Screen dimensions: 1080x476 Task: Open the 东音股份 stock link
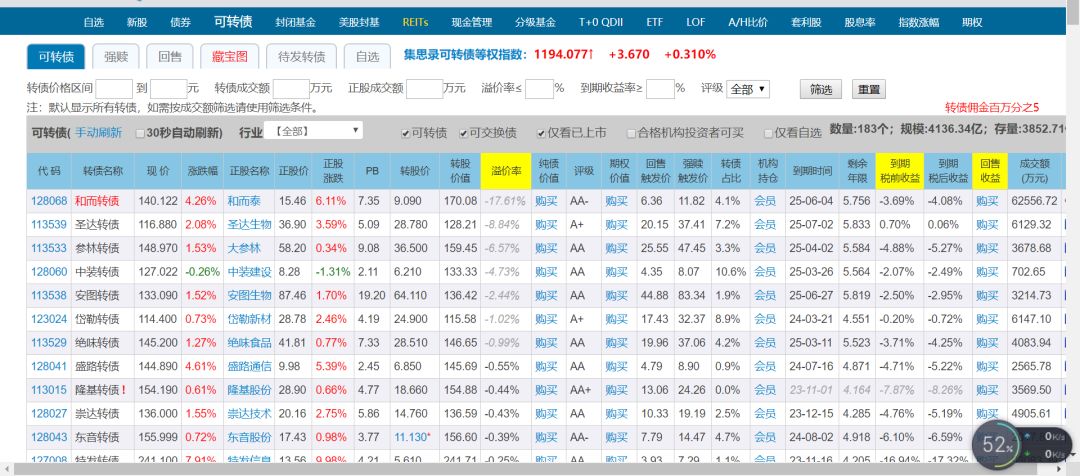tap(249, 437)
